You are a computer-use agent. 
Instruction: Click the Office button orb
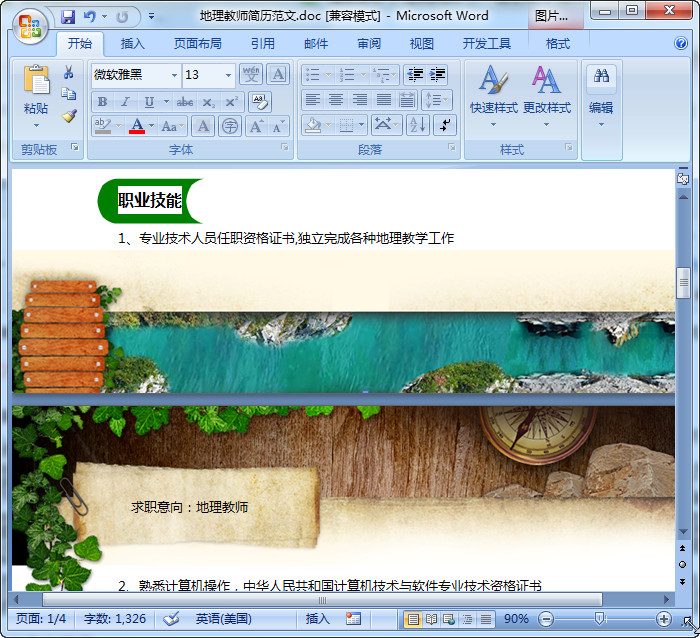coord(30,26)
